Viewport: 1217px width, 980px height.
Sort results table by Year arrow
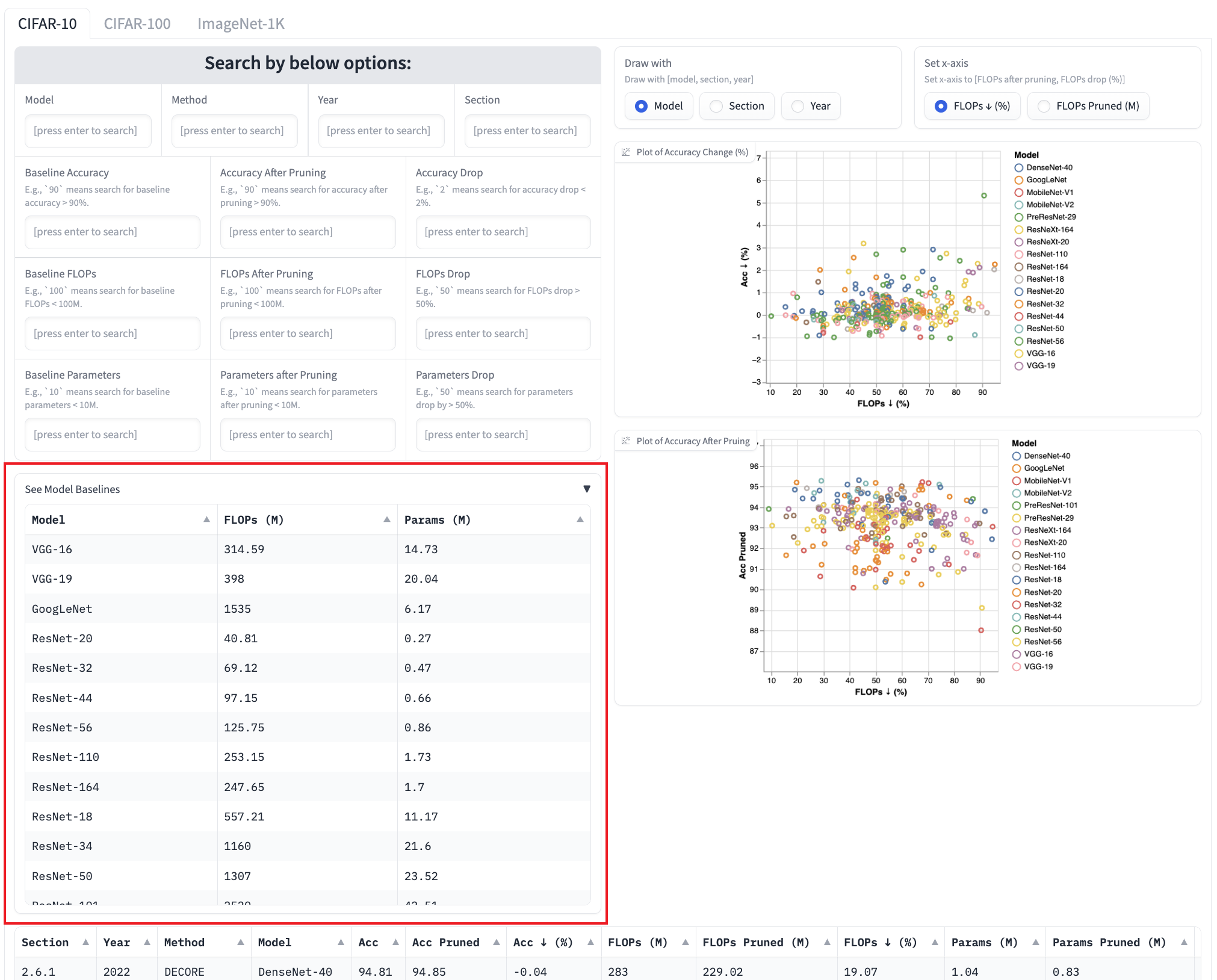pos(147,942)
